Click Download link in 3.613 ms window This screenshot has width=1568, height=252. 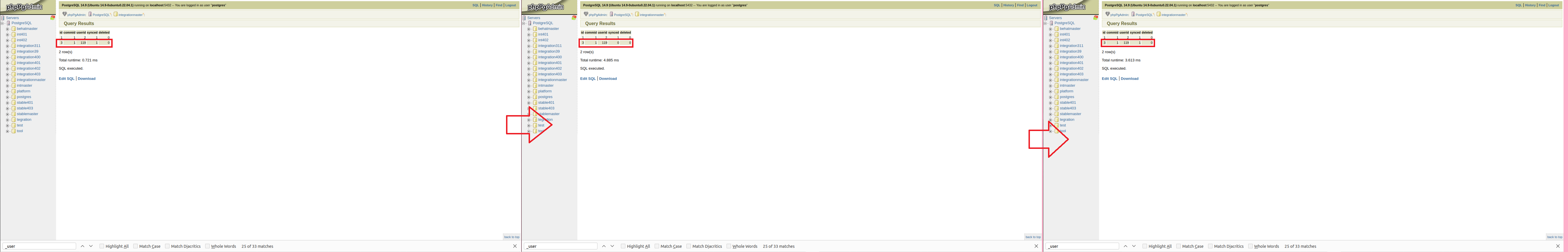(x=1130, y=79)
